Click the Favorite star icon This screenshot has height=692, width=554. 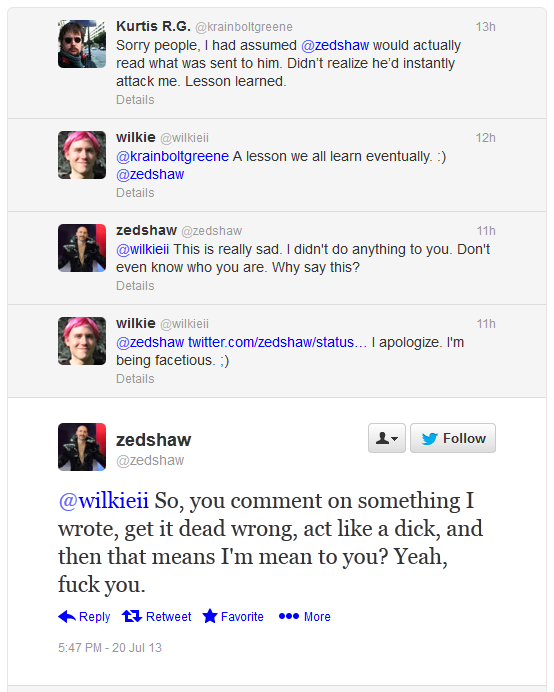click(x=210, y=616)
